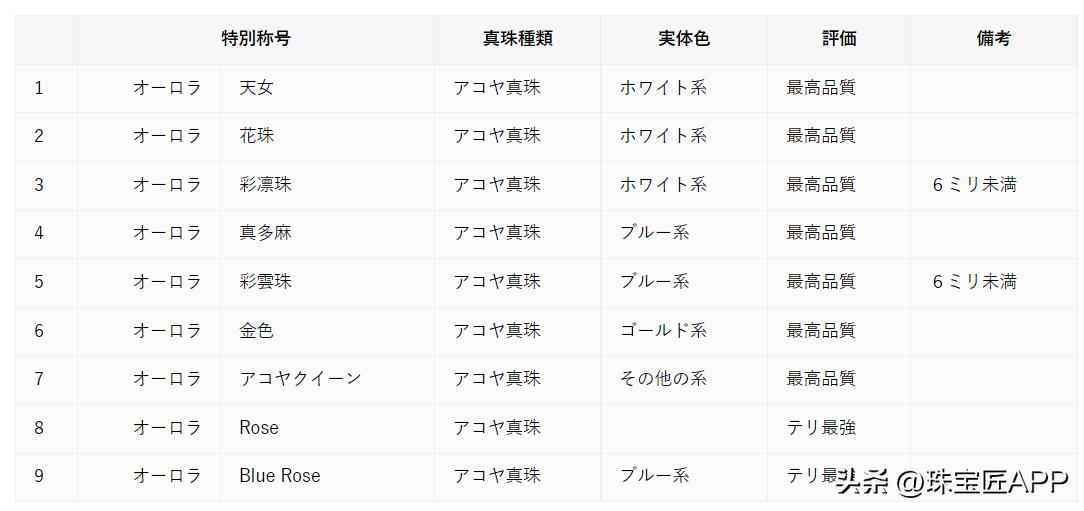Click the 評価 column header
Screen dimensions: 1084x511
coord(839,39)
